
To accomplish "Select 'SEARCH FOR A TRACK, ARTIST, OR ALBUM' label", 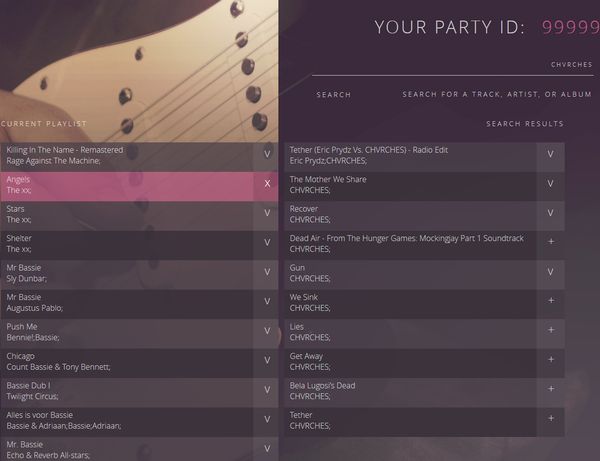I will pos(497,94).
